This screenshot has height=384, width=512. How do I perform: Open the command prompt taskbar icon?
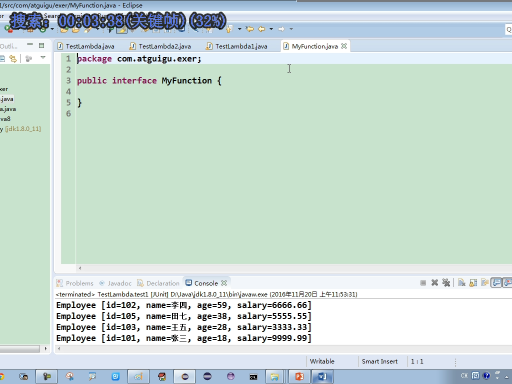(x=253, y=377)
